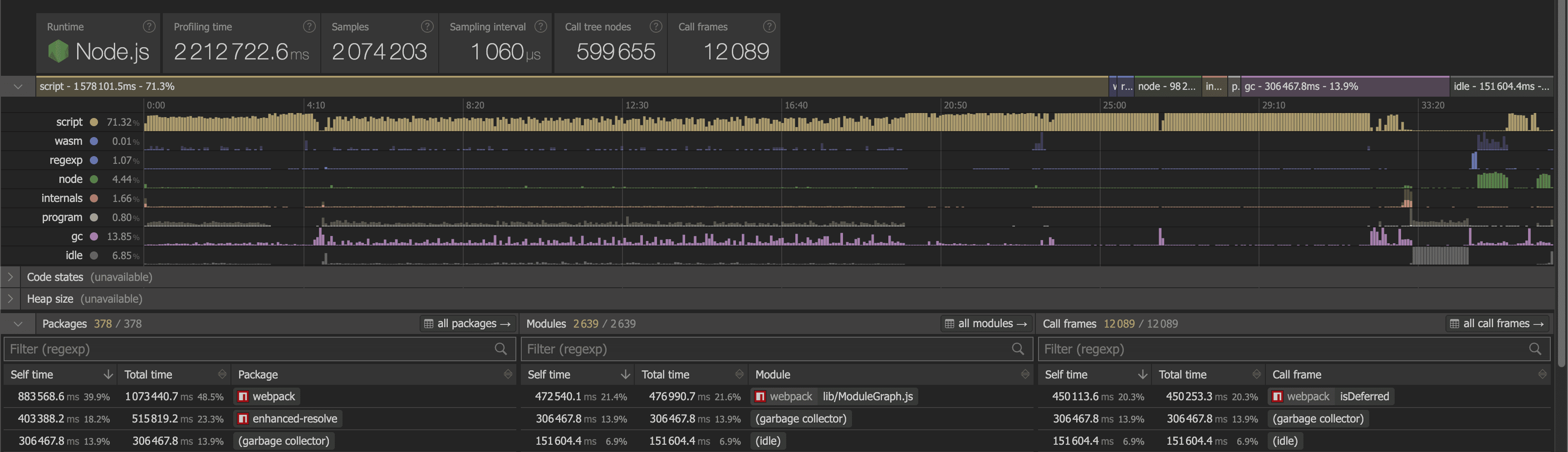Image resolution: width=1568 pixels, height=452 pixels.
Task: Select the node segment in category bar
Action: 1167,87
